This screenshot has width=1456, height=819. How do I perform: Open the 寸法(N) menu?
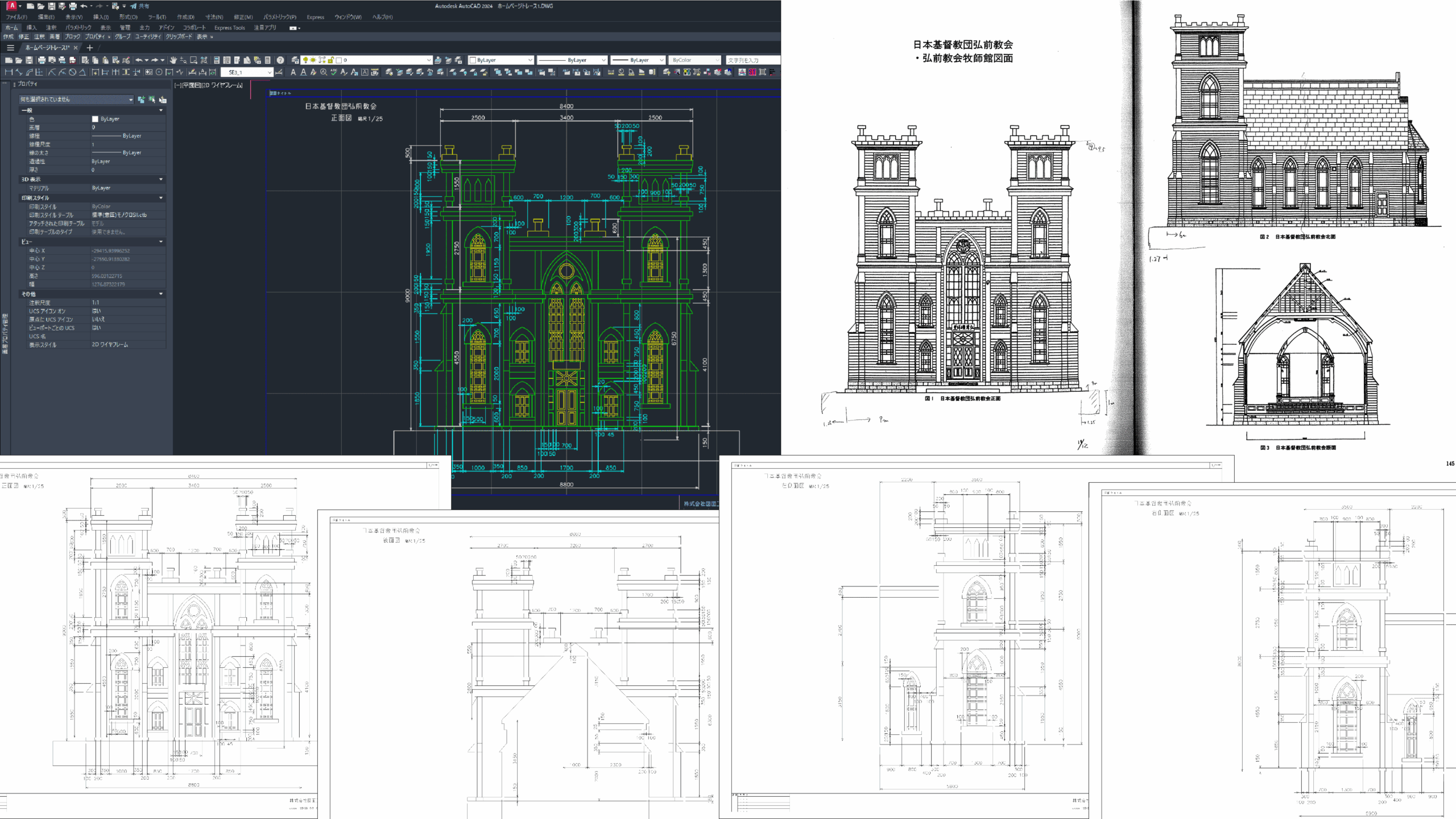click(x=214, y=17)
